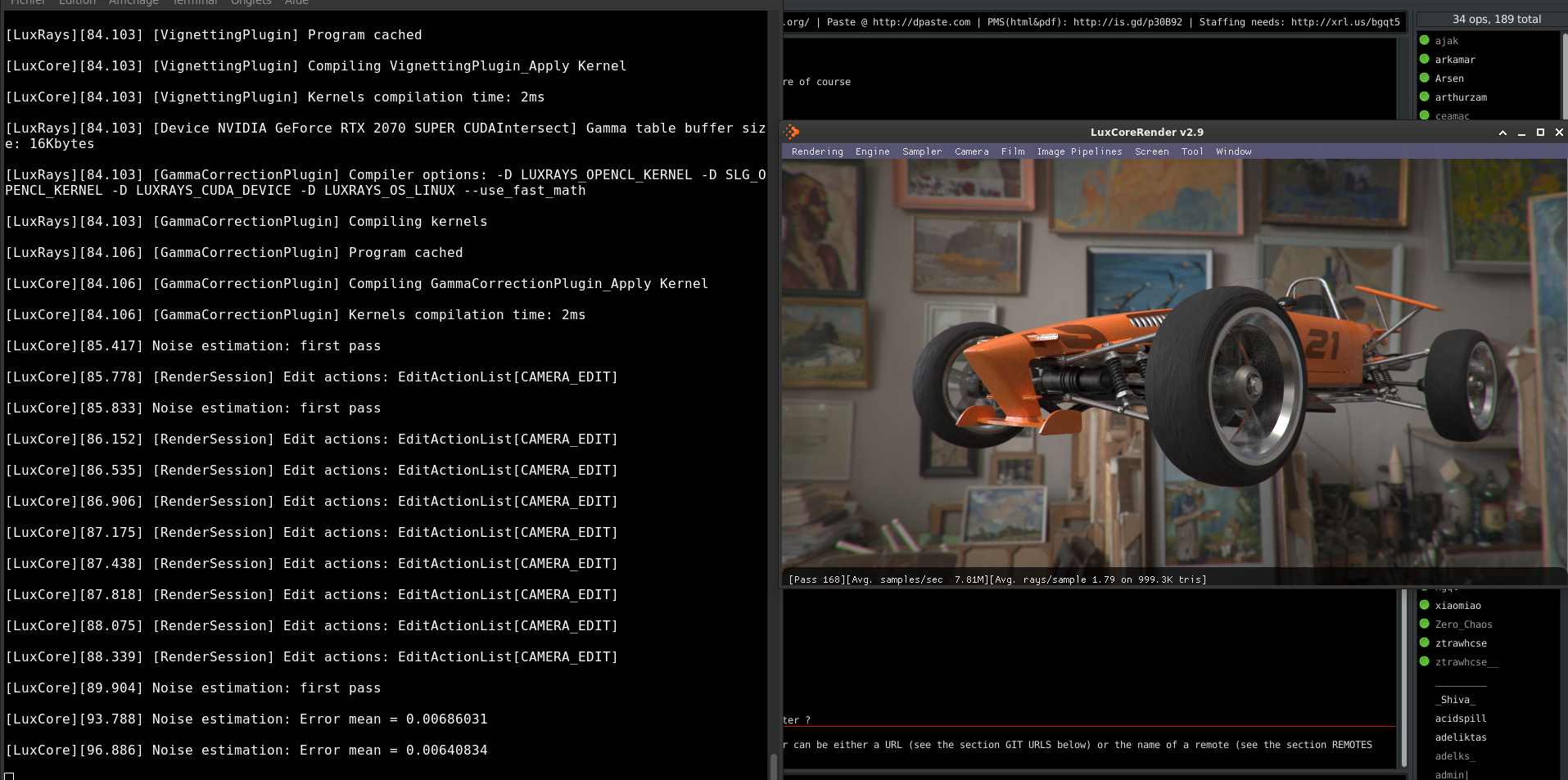The width and height of the screenshot is (1568, 780).
Task: Select user xiaomiao in IRC user list
Action: (1457, 606)
